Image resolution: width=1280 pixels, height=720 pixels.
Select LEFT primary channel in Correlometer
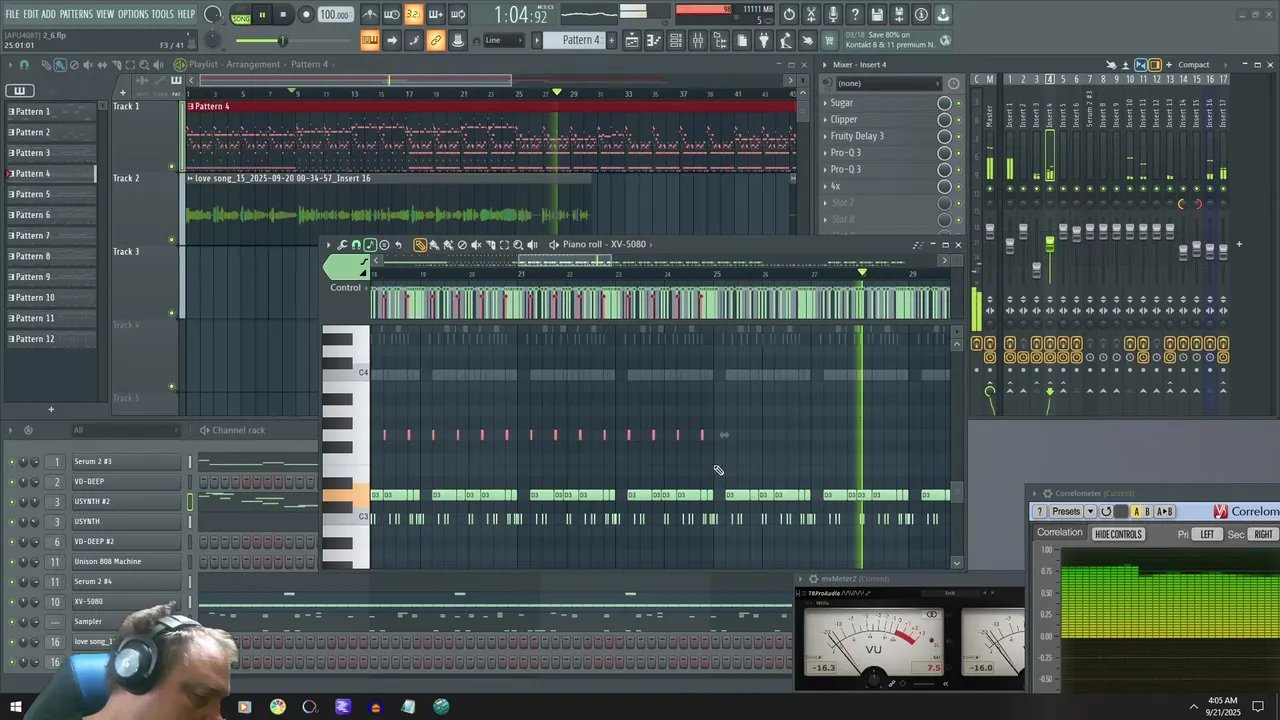tap(1207, 534)
